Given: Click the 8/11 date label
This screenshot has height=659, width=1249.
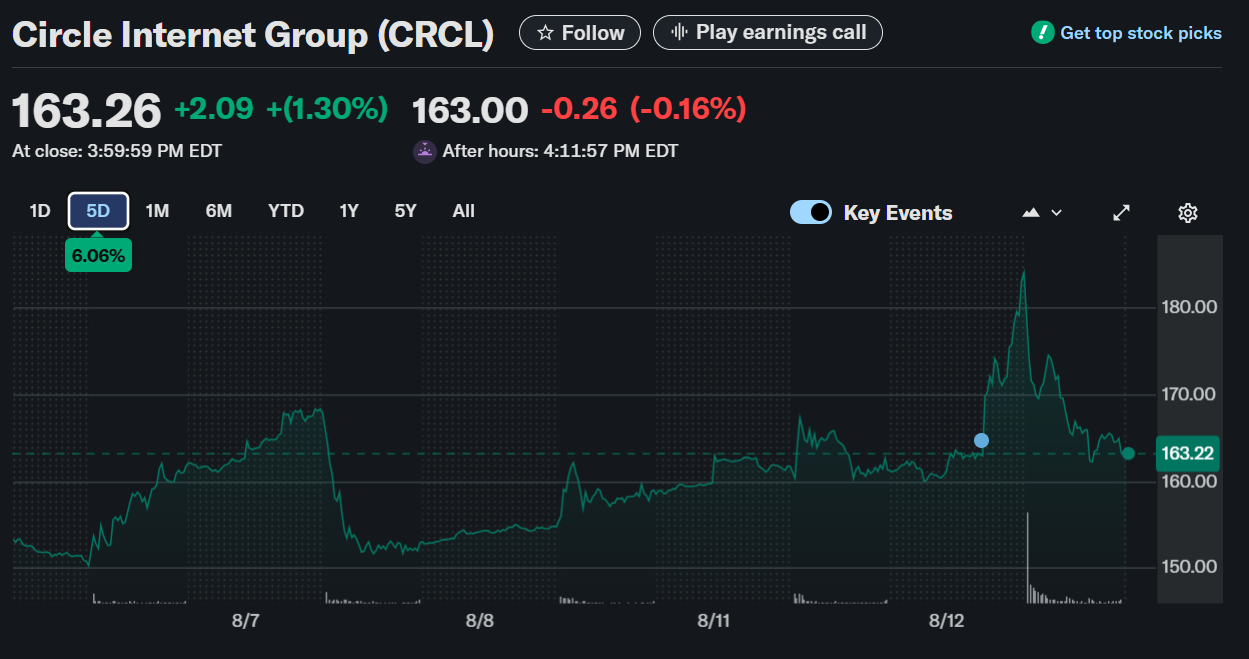Looking at the screenshot, I should point(714,621).
